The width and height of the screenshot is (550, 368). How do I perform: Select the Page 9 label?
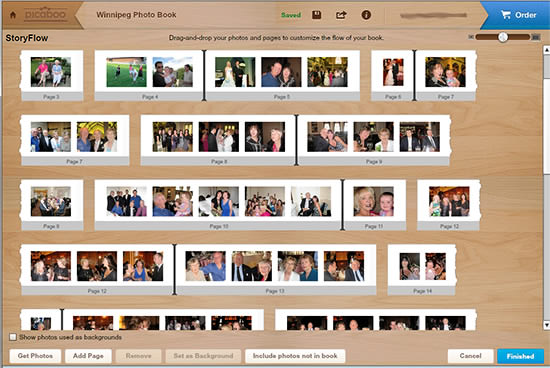click(x=374, y=161)
